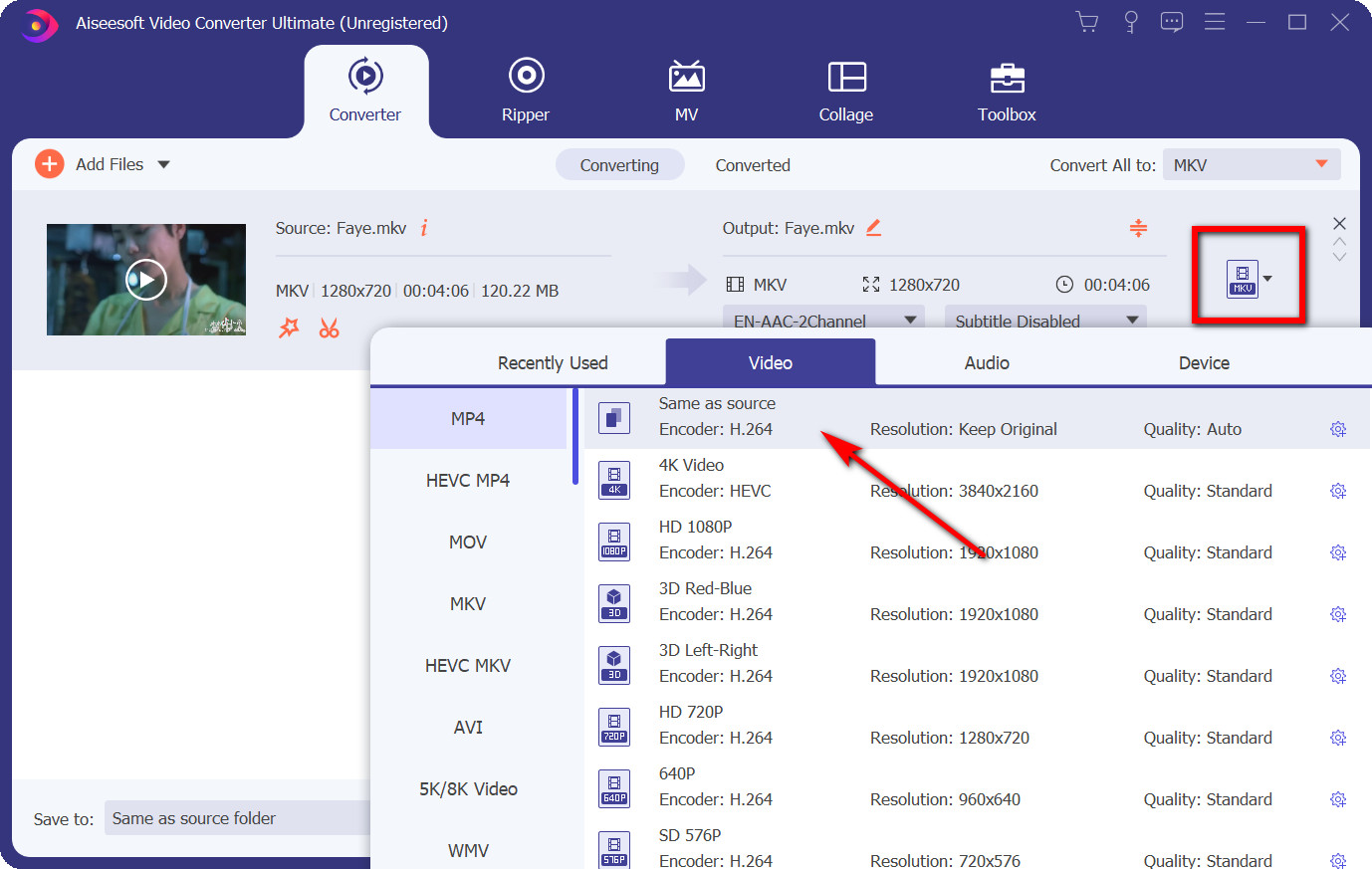The height and width of the screenshot is (869, 1372).
Task: Click the Add Files plus button
Action: [49, 164]
